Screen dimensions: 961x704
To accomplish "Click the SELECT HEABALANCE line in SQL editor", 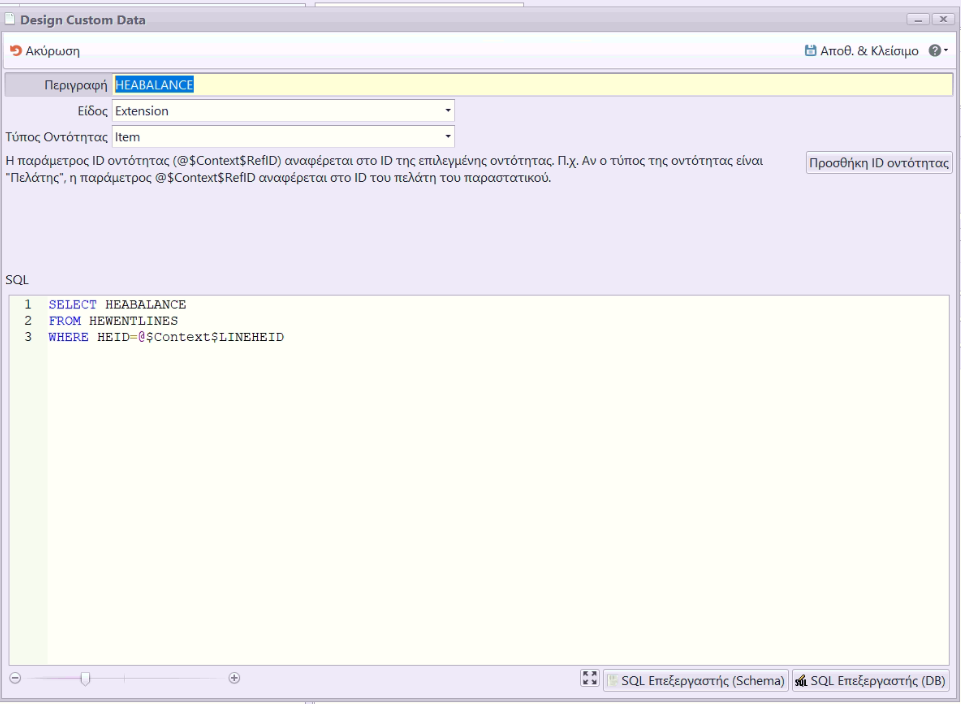I will click(117, 305).
